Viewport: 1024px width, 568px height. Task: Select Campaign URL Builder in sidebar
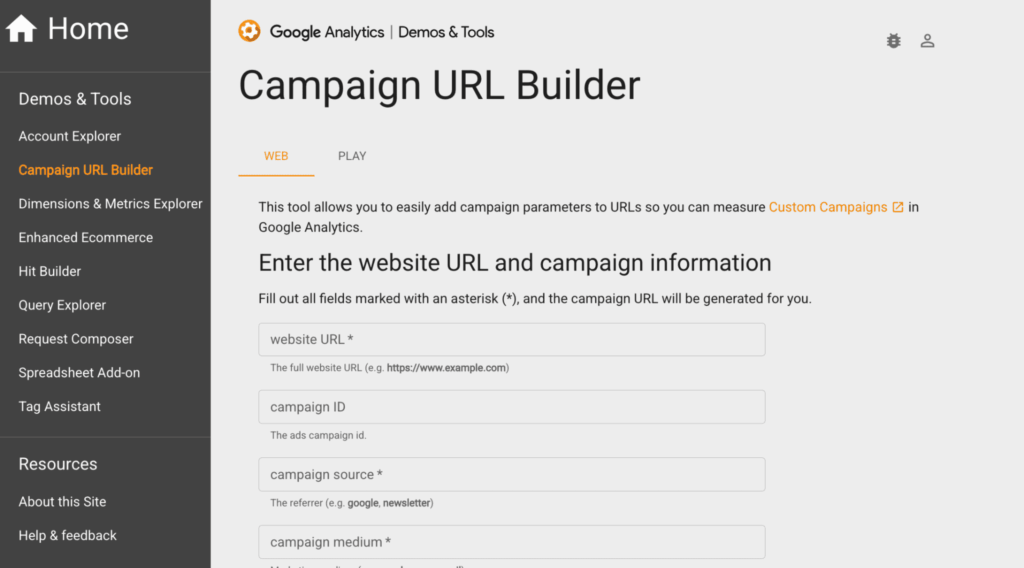(x=86, y=170)
